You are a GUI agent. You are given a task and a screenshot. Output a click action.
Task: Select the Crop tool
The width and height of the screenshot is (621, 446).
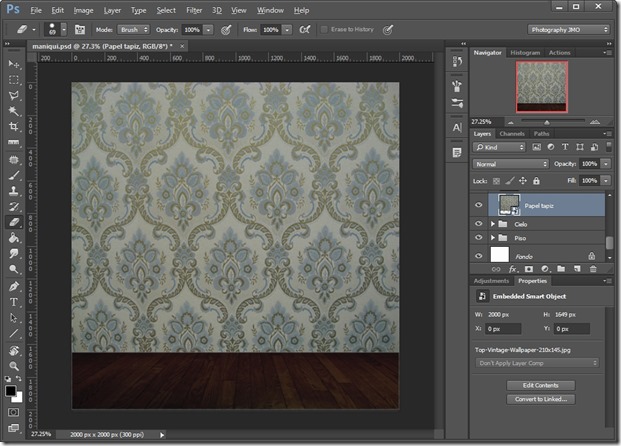click(14, 127)
